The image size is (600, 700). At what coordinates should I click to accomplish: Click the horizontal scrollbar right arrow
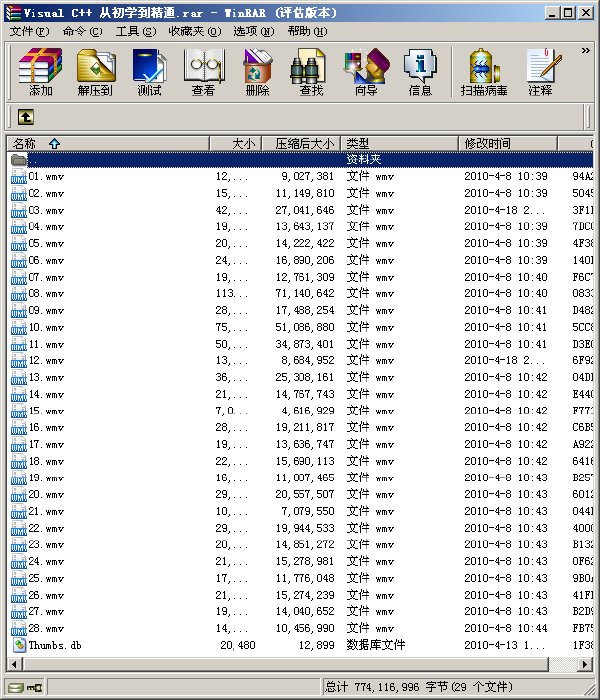pos(584,664)
